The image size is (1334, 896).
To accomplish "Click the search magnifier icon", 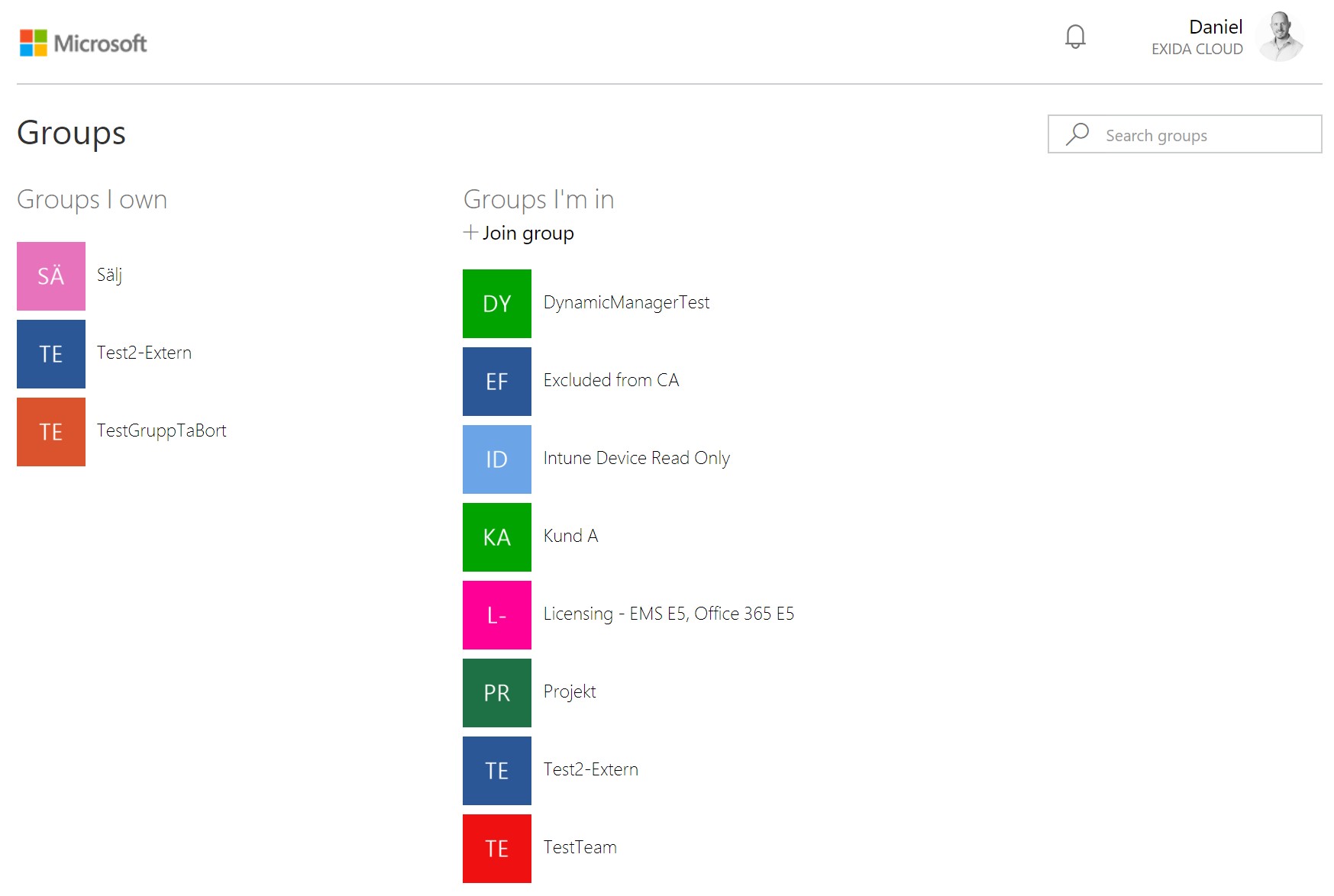I will pos(1077,134).
